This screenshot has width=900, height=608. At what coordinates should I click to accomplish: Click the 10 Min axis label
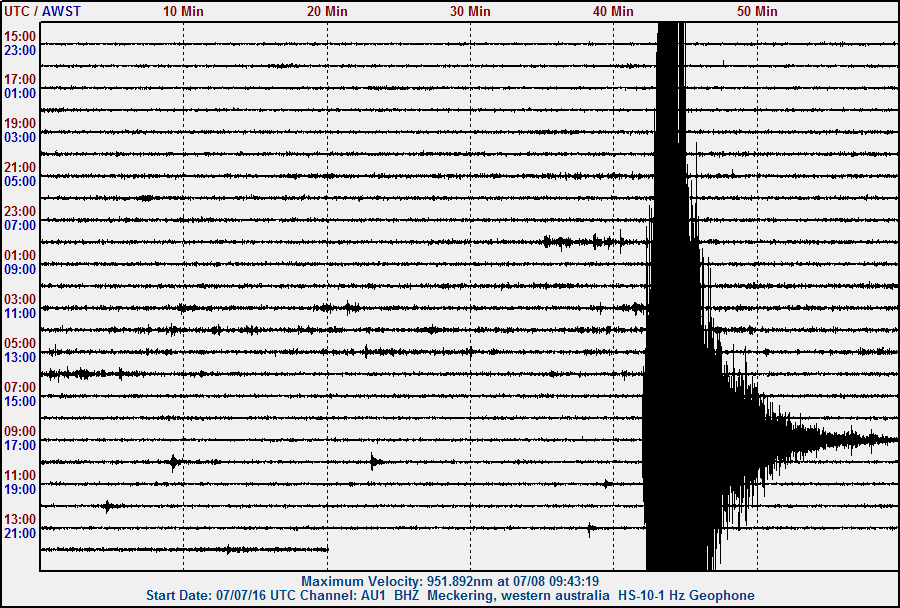coord(183,11)
